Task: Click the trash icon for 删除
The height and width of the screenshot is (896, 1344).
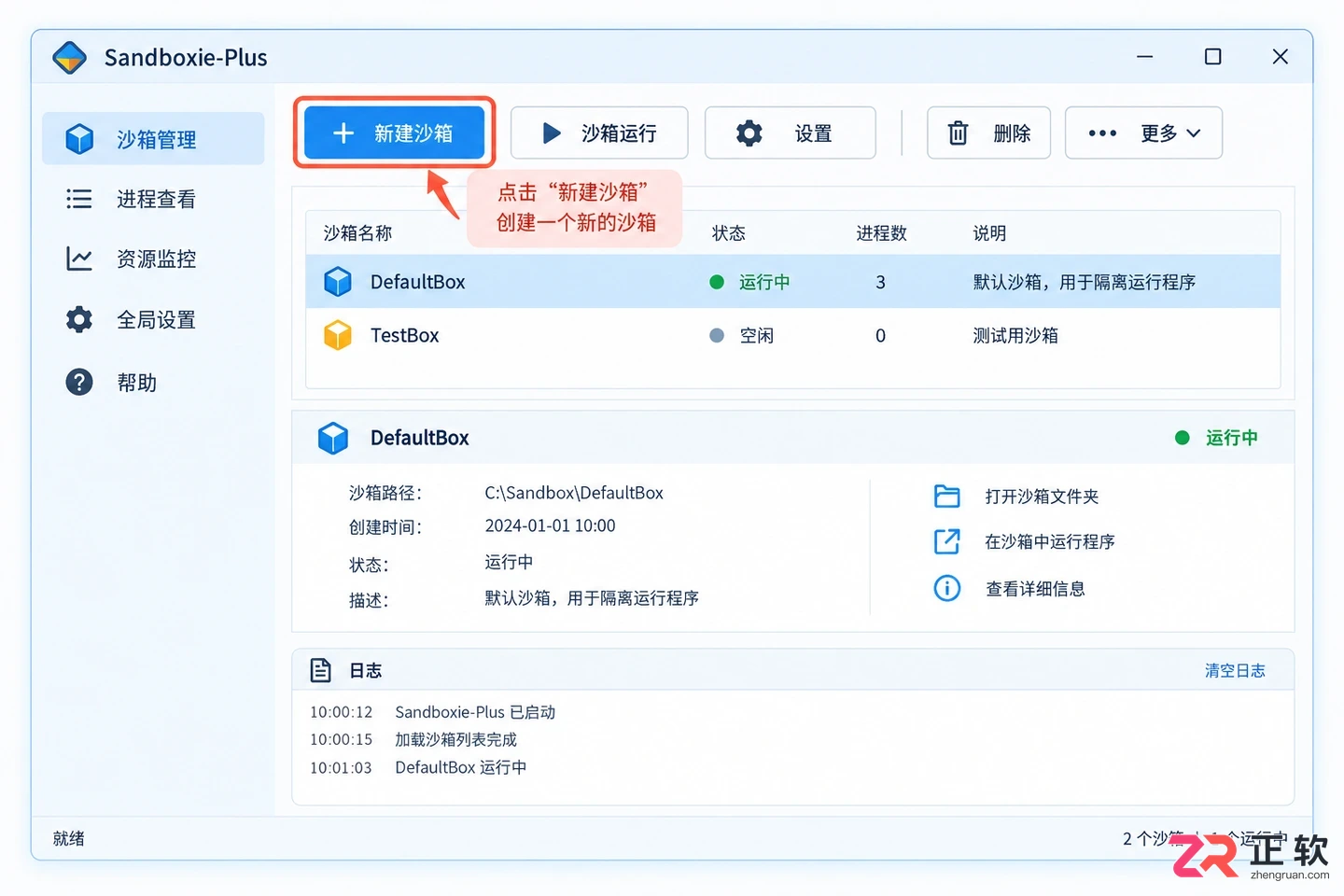Action: [958, 133]
